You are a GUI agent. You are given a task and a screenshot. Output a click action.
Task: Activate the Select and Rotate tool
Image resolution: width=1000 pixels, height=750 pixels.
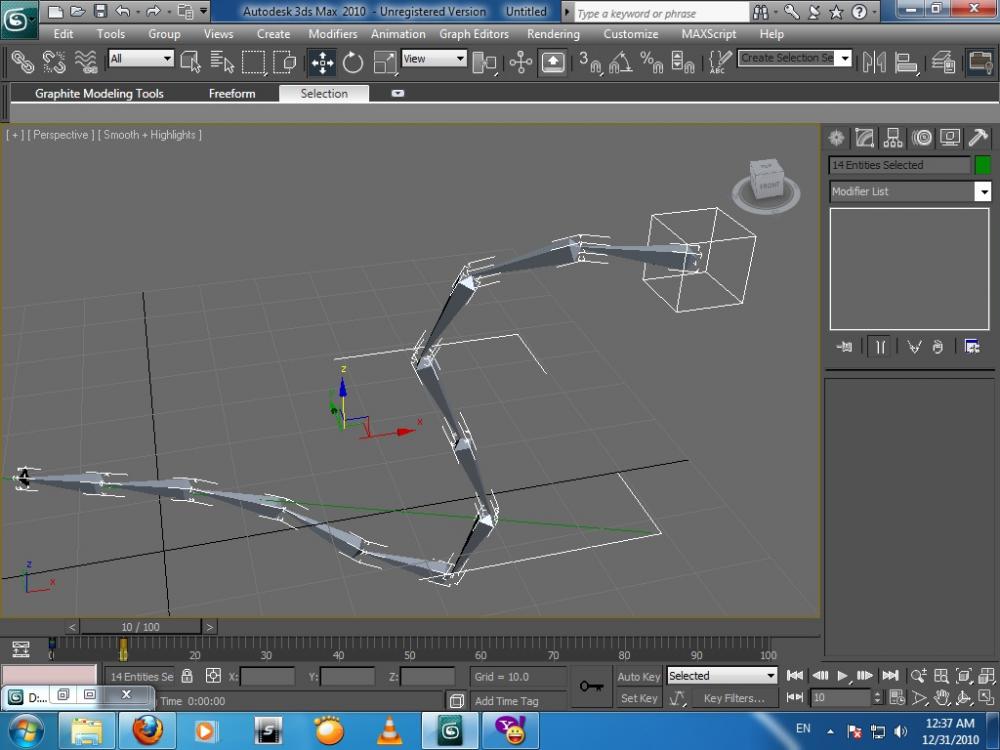(x=353, y=63)
